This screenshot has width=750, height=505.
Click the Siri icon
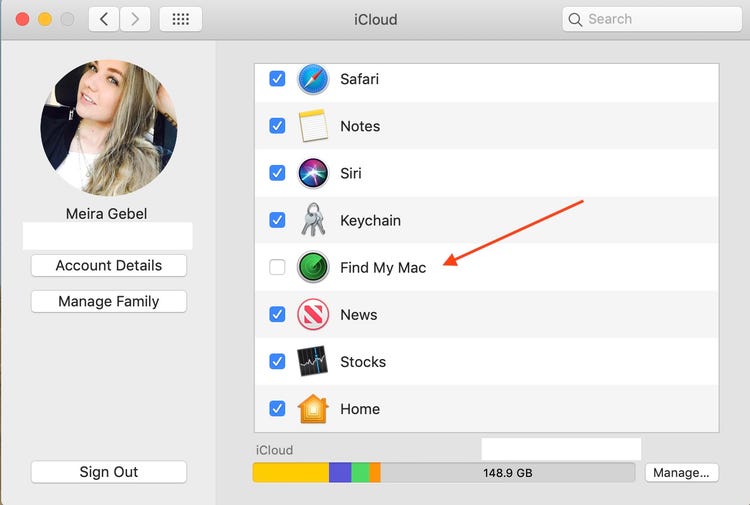pos(313,173)
